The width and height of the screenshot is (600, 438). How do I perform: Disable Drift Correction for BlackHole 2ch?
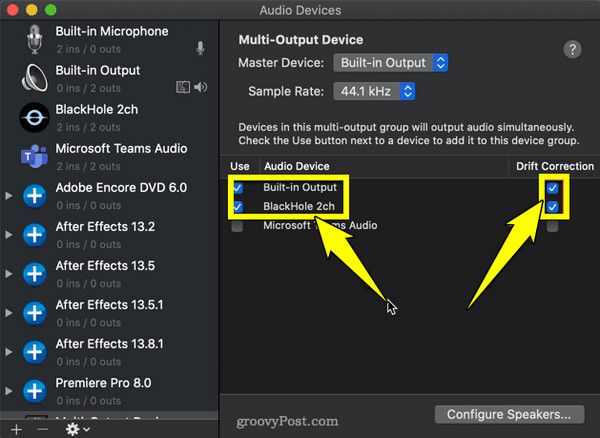click(552, 207)
